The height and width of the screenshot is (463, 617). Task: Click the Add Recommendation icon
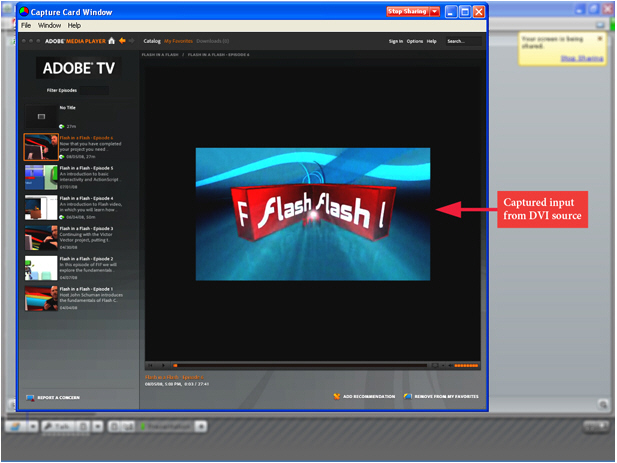(x=336, y=396)
